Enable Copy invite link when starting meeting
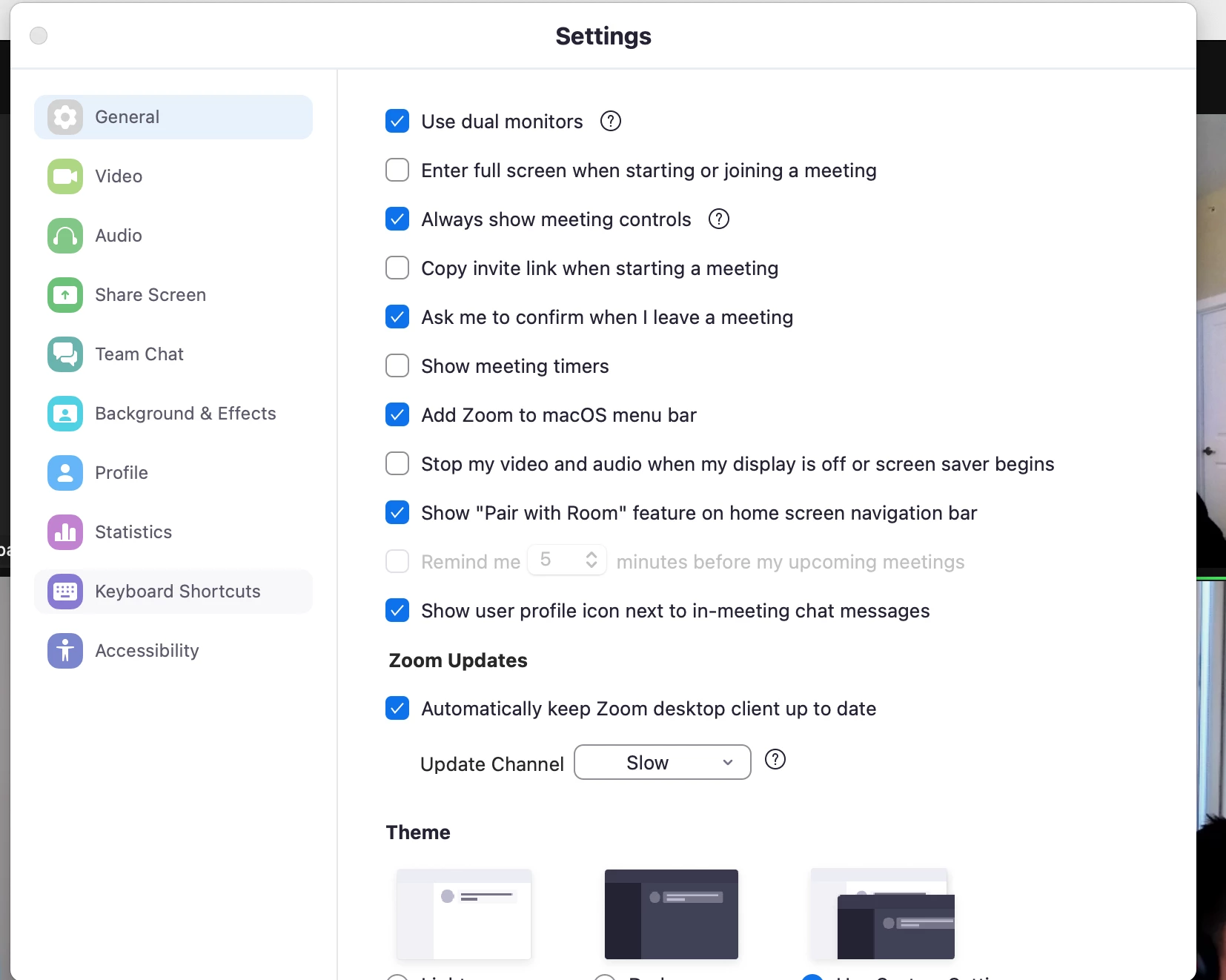Viewport: 1226px width, 980px height. point(397,268)
